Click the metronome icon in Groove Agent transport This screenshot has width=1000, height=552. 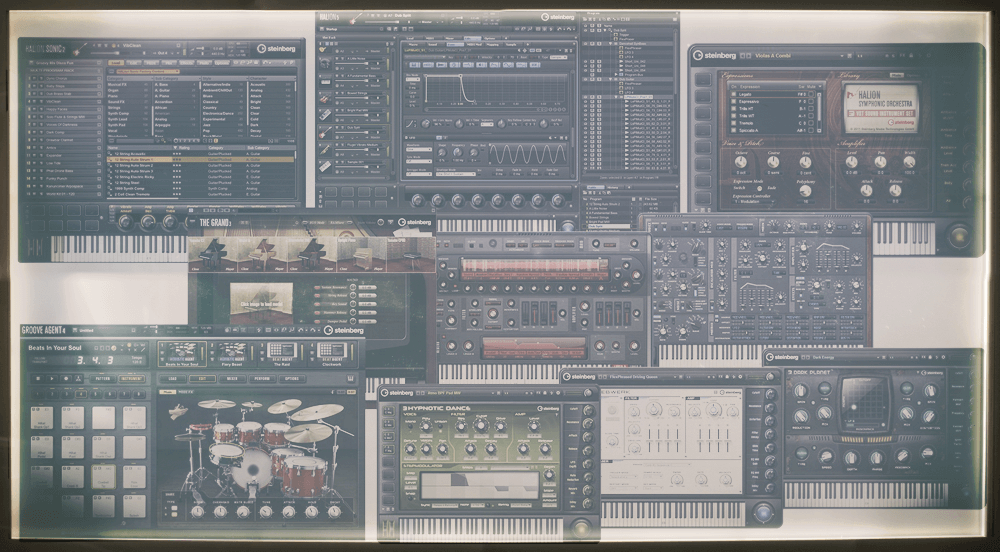point(78,379)
